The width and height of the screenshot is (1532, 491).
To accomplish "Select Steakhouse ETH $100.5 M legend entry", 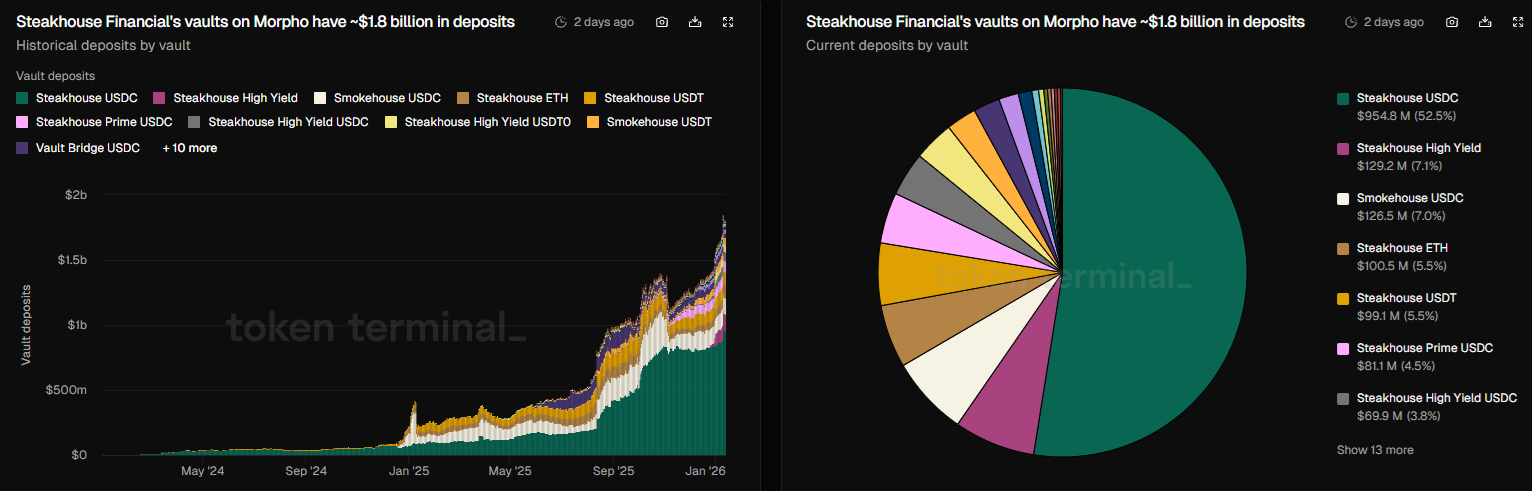I will tap(1401, 256).
